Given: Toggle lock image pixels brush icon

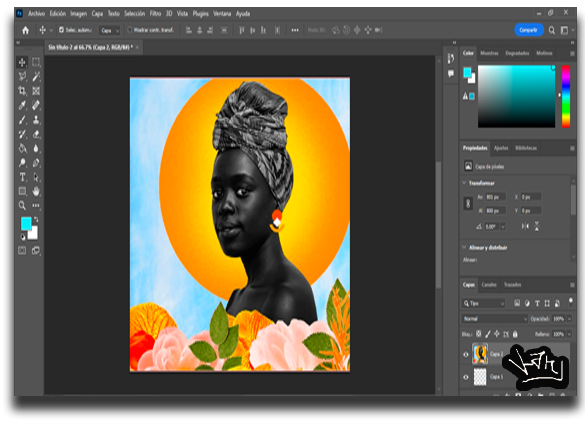Looking at the screenshot, I should coord(488,334).
